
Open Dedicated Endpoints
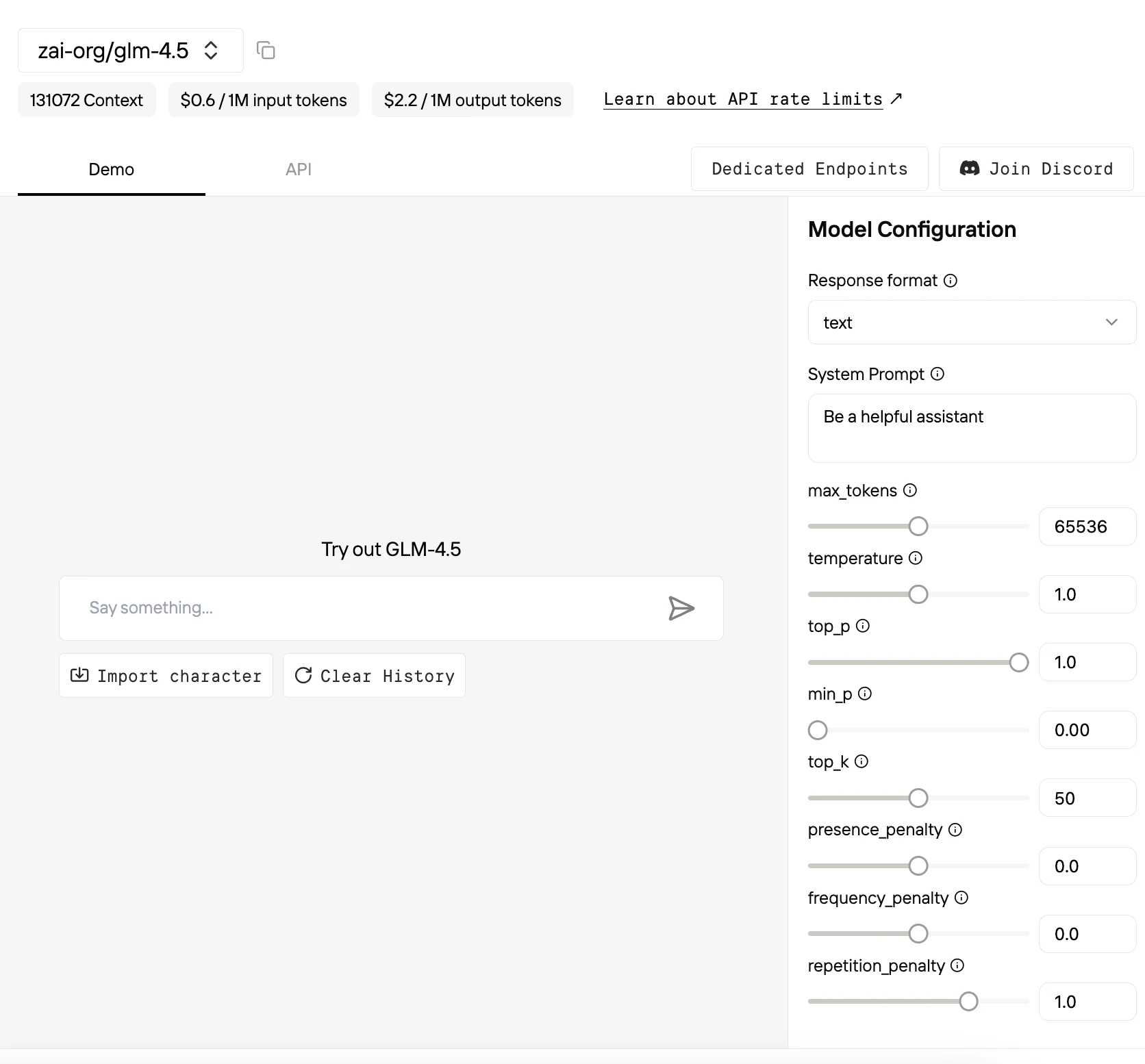coord(809,168)
